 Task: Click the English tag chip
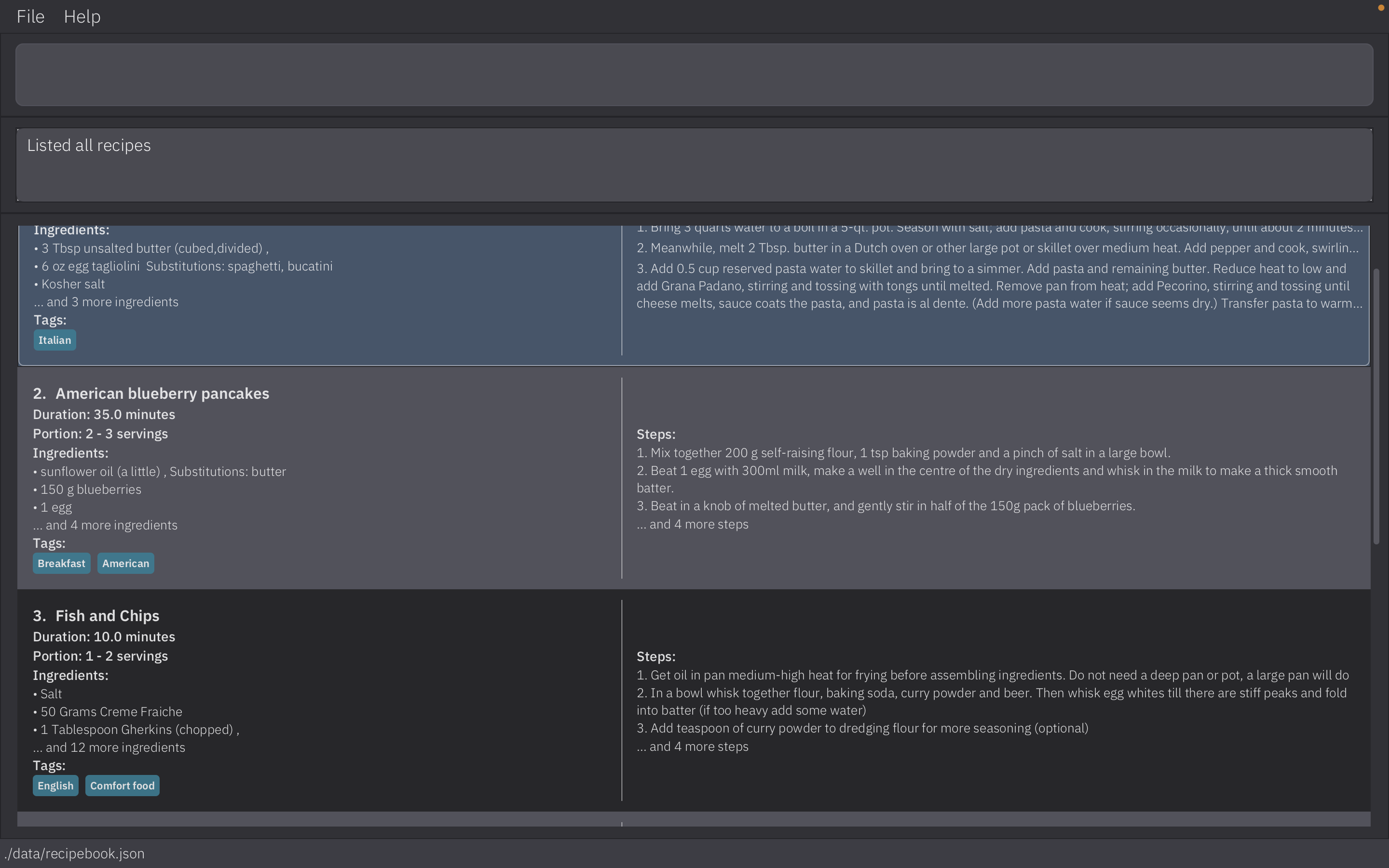tap(55, 786)
